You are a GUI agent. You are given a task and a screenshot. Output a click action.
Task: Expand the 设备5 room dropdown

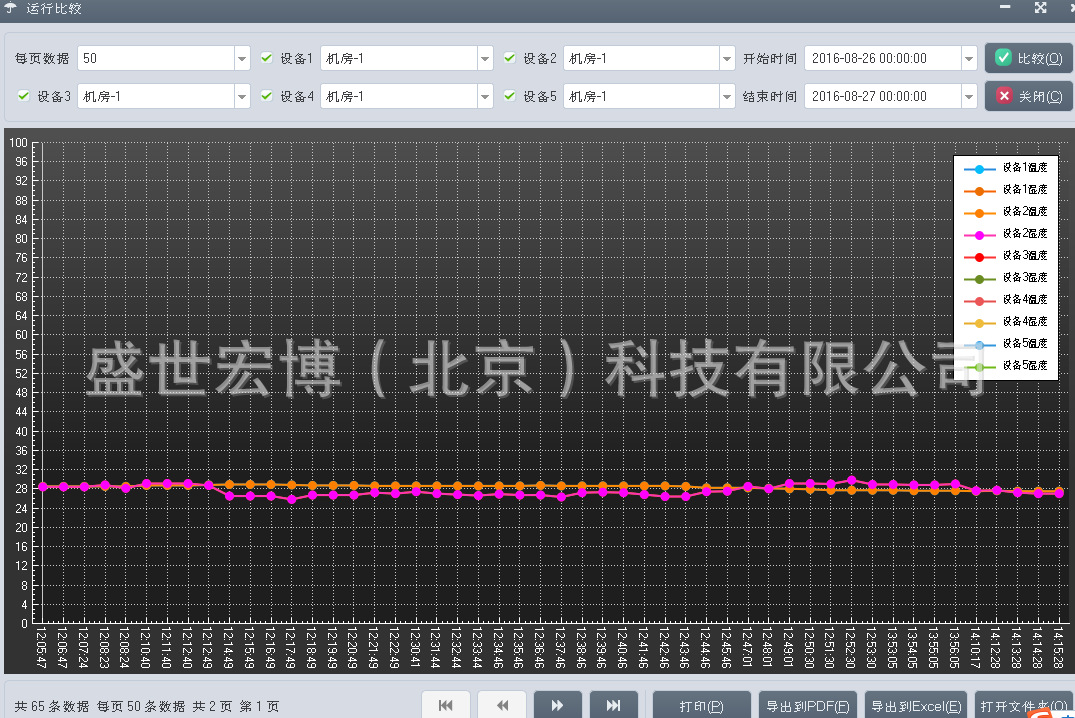click(x=727, y=96)
